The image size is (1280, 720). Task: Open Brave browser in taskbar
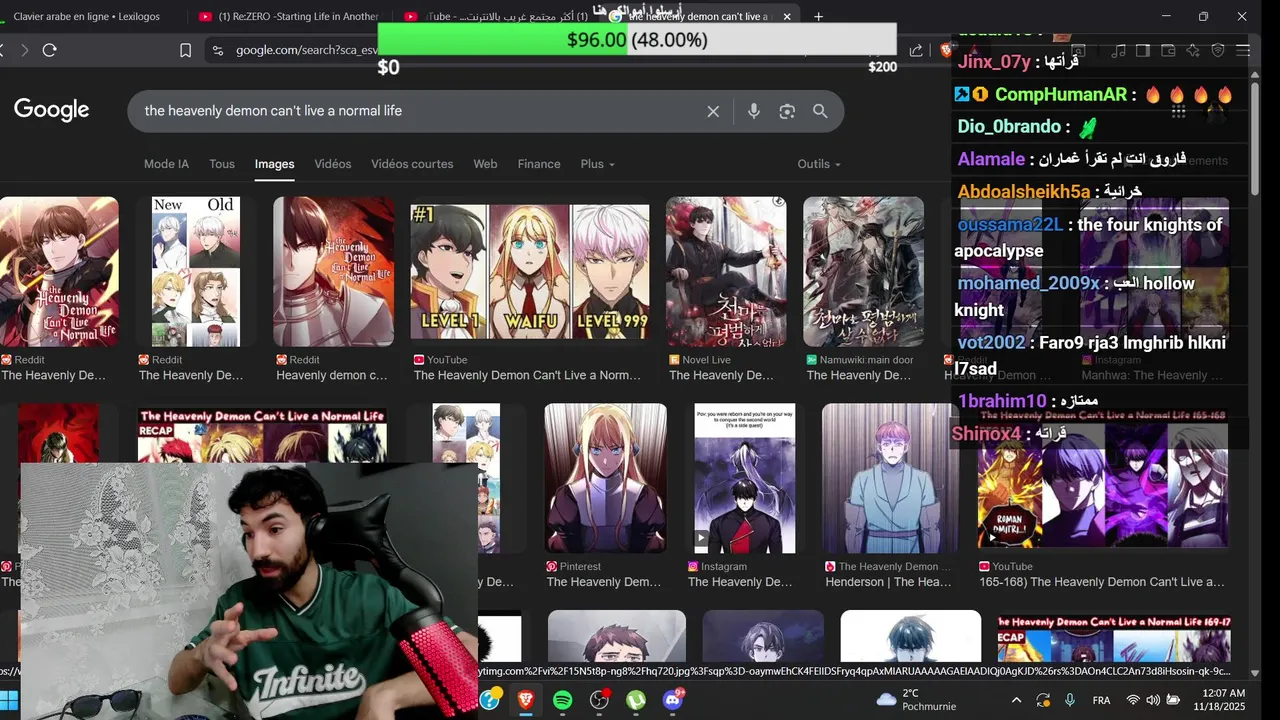pos(525,700)
